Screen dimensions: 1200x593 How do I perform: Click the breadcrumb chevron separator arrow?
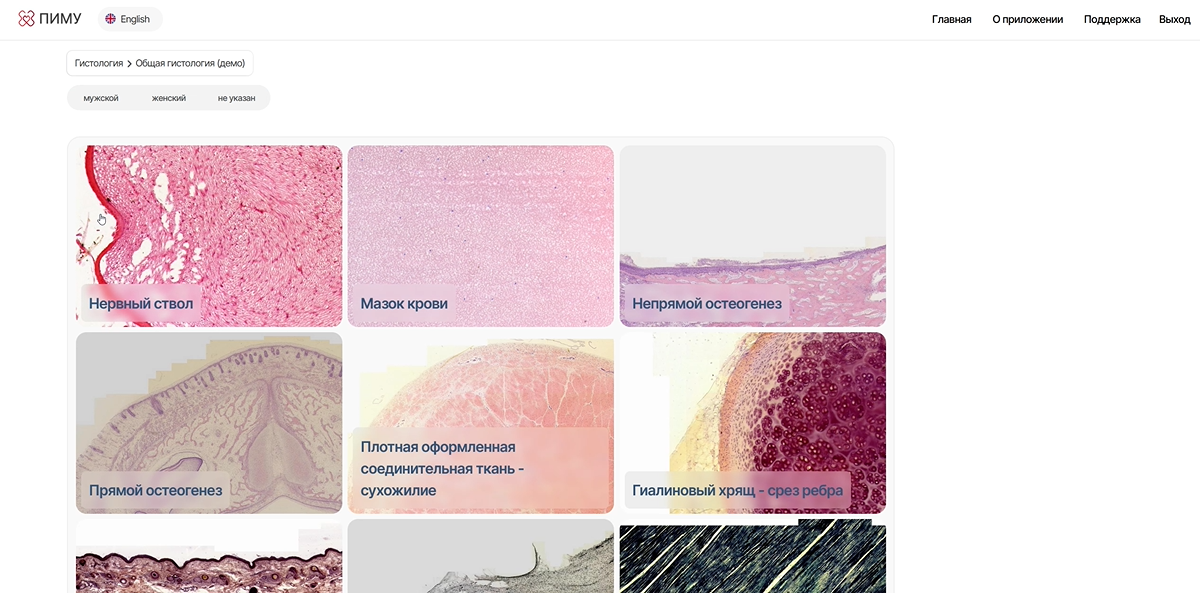129,63
